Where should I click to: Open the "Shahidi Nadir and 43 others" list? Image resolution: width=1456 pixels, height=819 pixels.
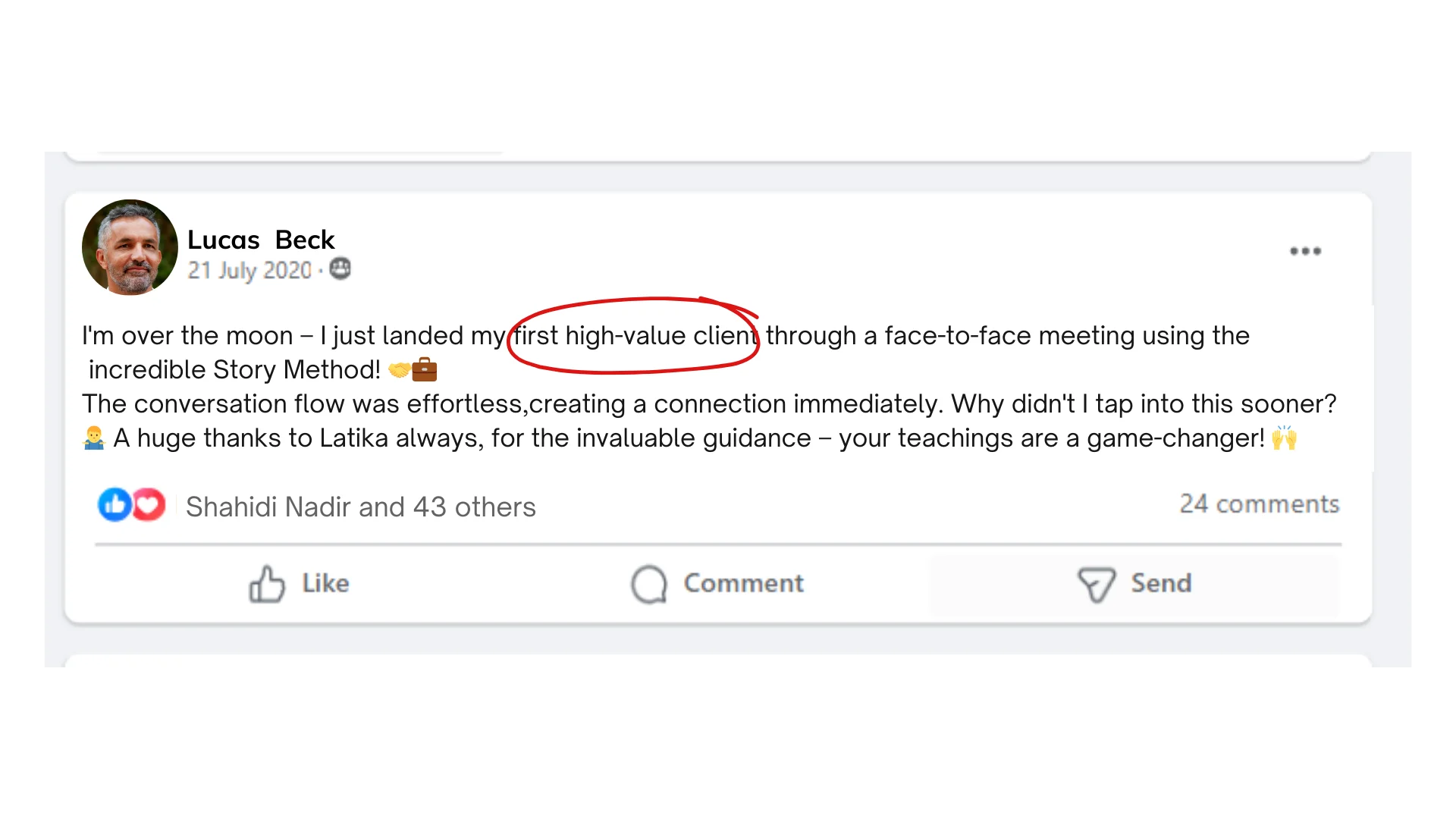(x=360, y=507)
